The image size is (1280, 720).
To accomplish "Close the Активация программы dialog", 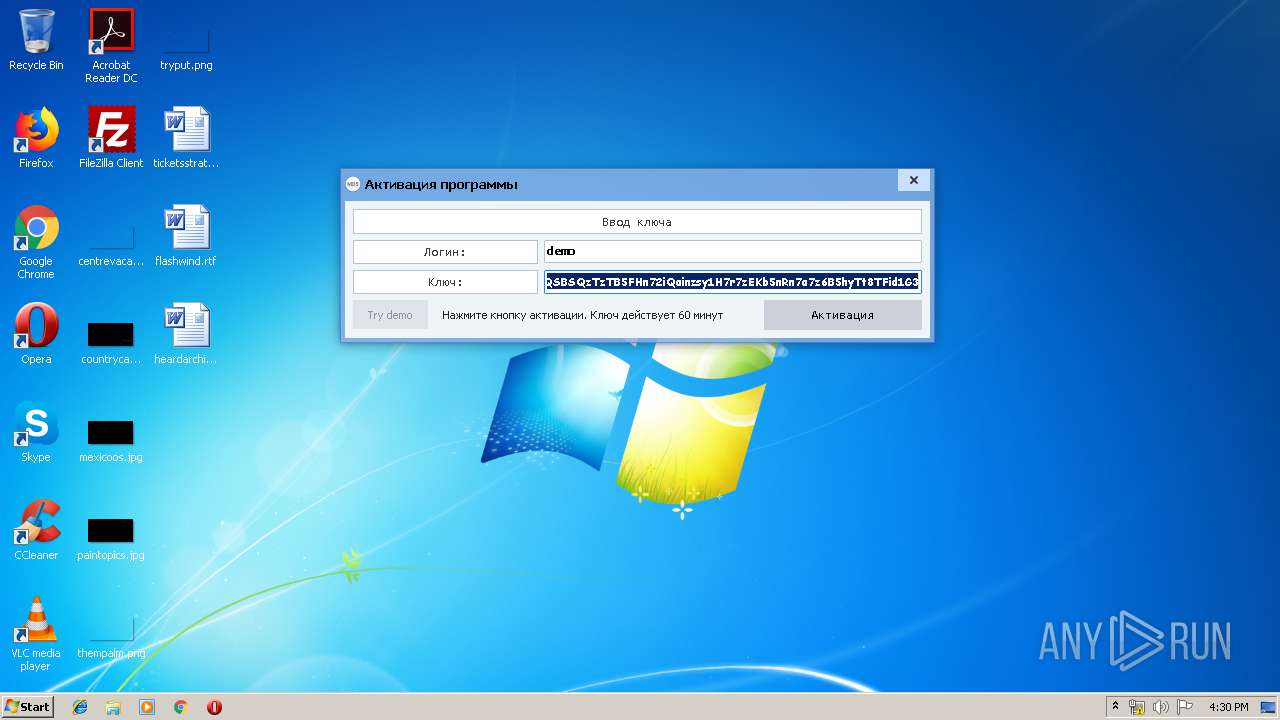I will 913,180.
